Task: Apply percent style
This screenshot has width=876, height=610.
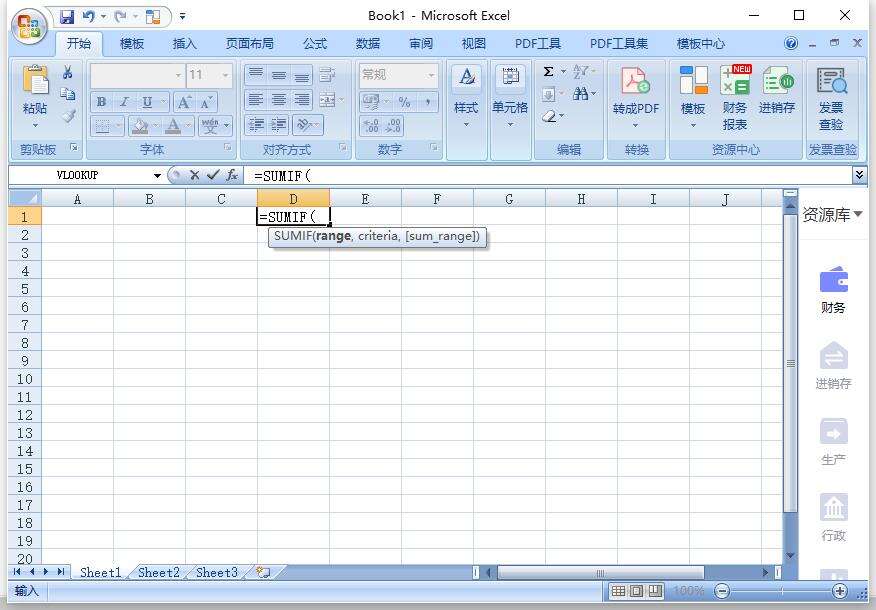Action: click(404, 102)
